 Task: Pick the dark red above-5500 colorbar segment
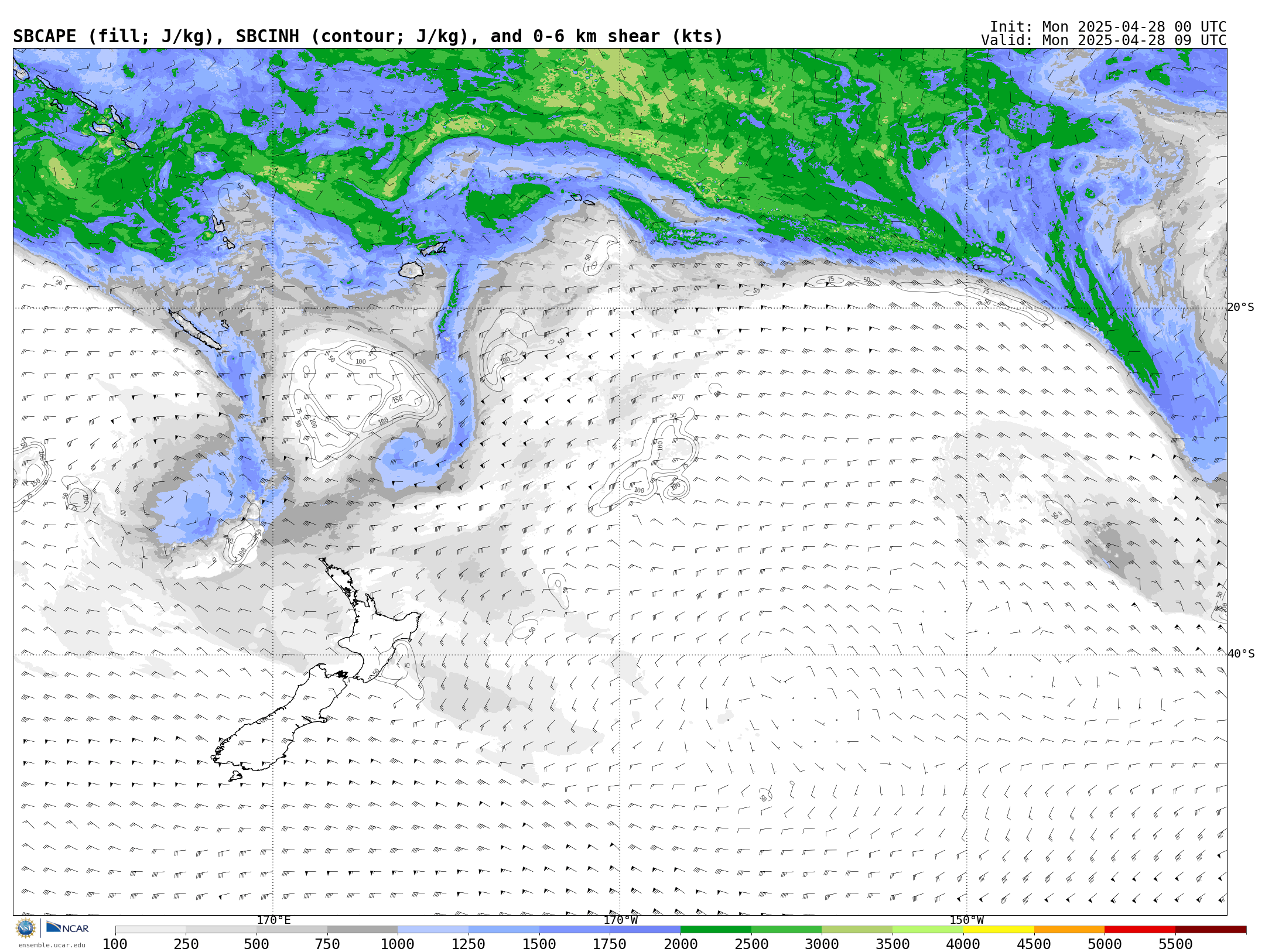[1211, 930]
